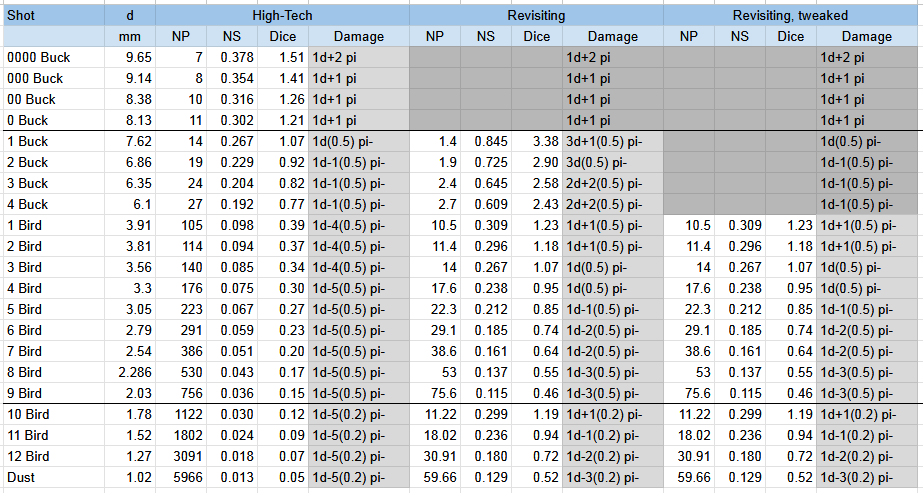
Task: Click the 'Revisiting, tweaked' header cell
Action: tap(790, 15)
